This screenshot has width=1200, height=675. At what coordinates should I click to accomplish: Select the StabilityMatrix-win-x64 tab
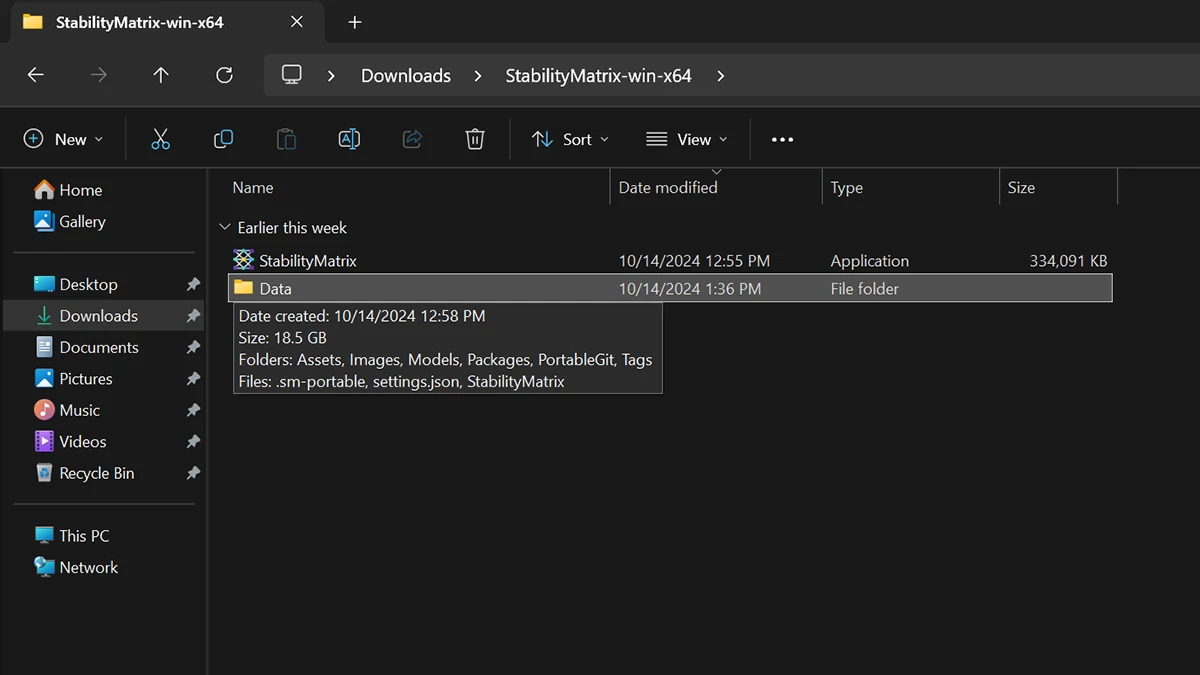pyautogui.click(x=165, y=22)
